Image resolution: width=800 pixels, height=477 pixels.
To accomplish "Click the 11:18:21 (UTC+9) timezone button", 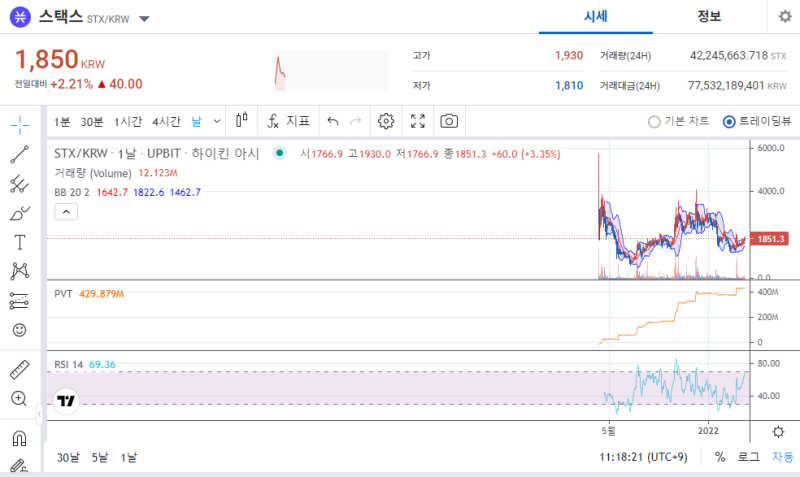I will (643, 457).
